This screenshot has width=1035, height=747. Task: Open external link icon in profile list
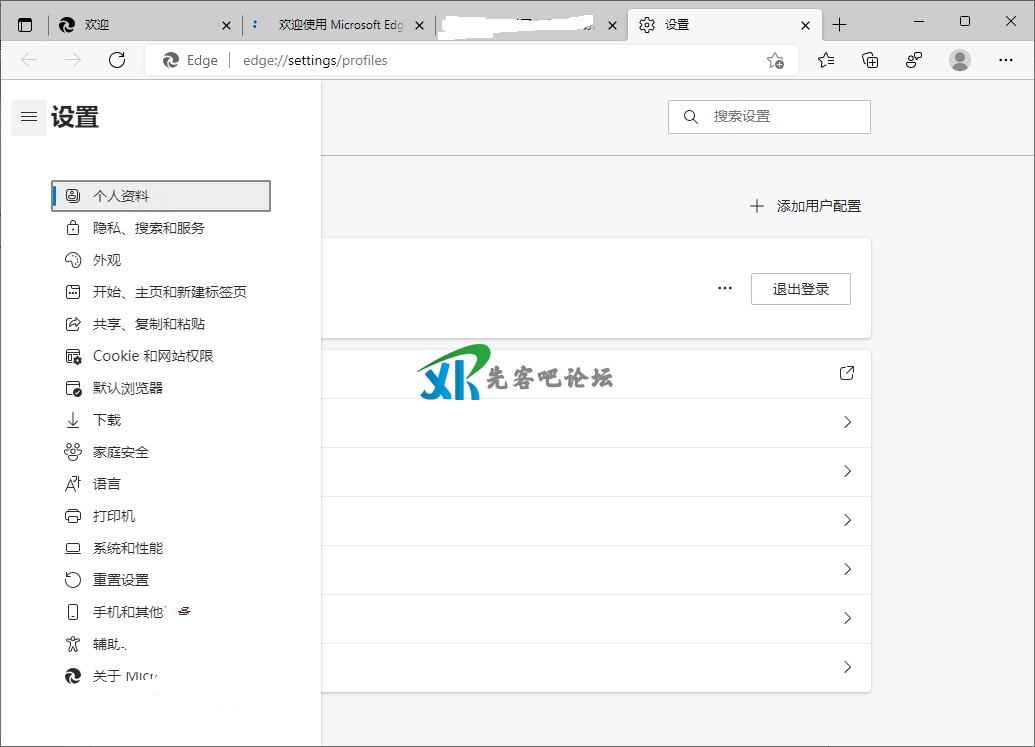847,373
